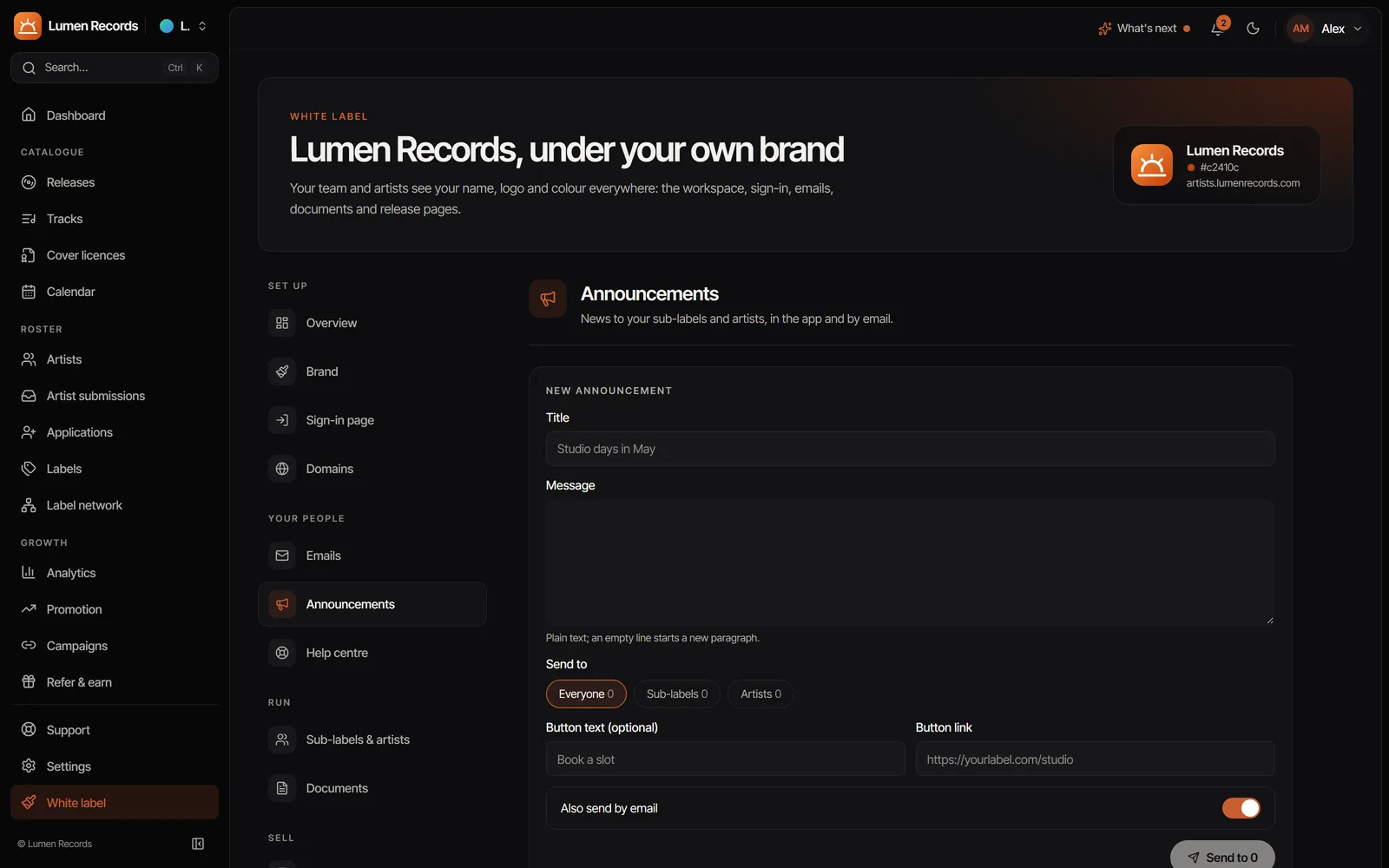Open the workspace switcher dropdown

pyautogui.click(x=183, y=26)
